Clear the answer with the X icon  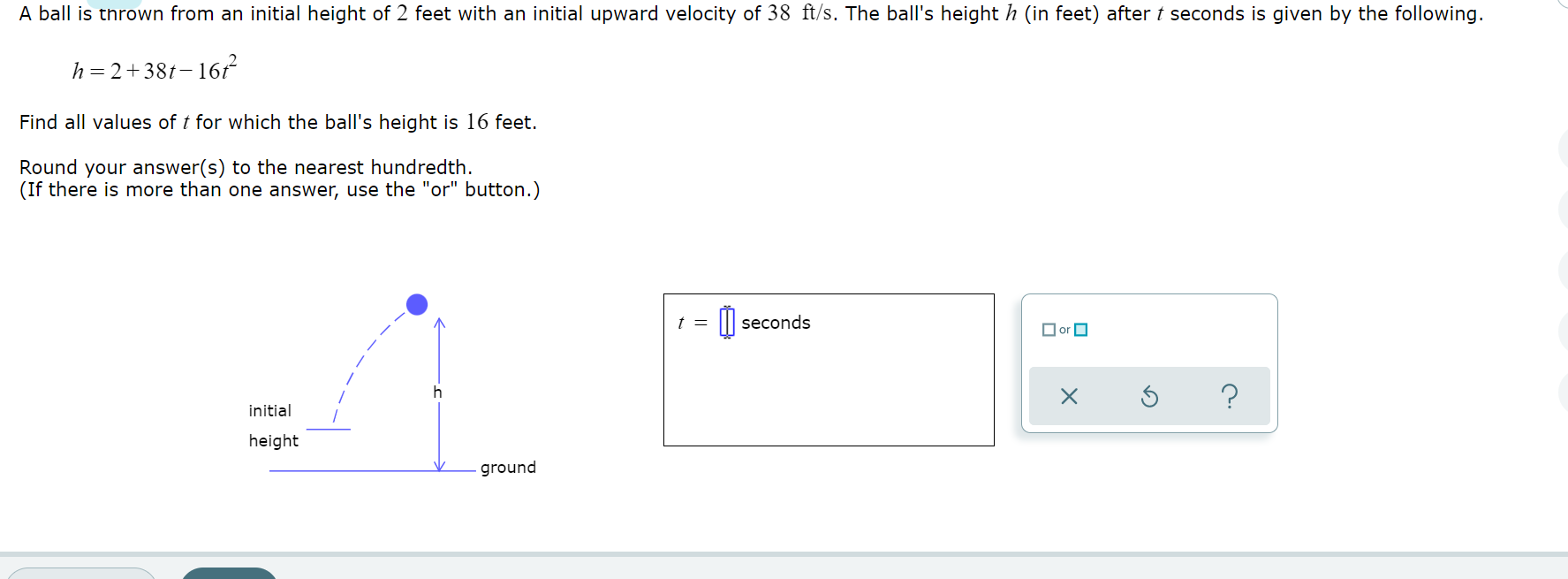pos(1069,397)
